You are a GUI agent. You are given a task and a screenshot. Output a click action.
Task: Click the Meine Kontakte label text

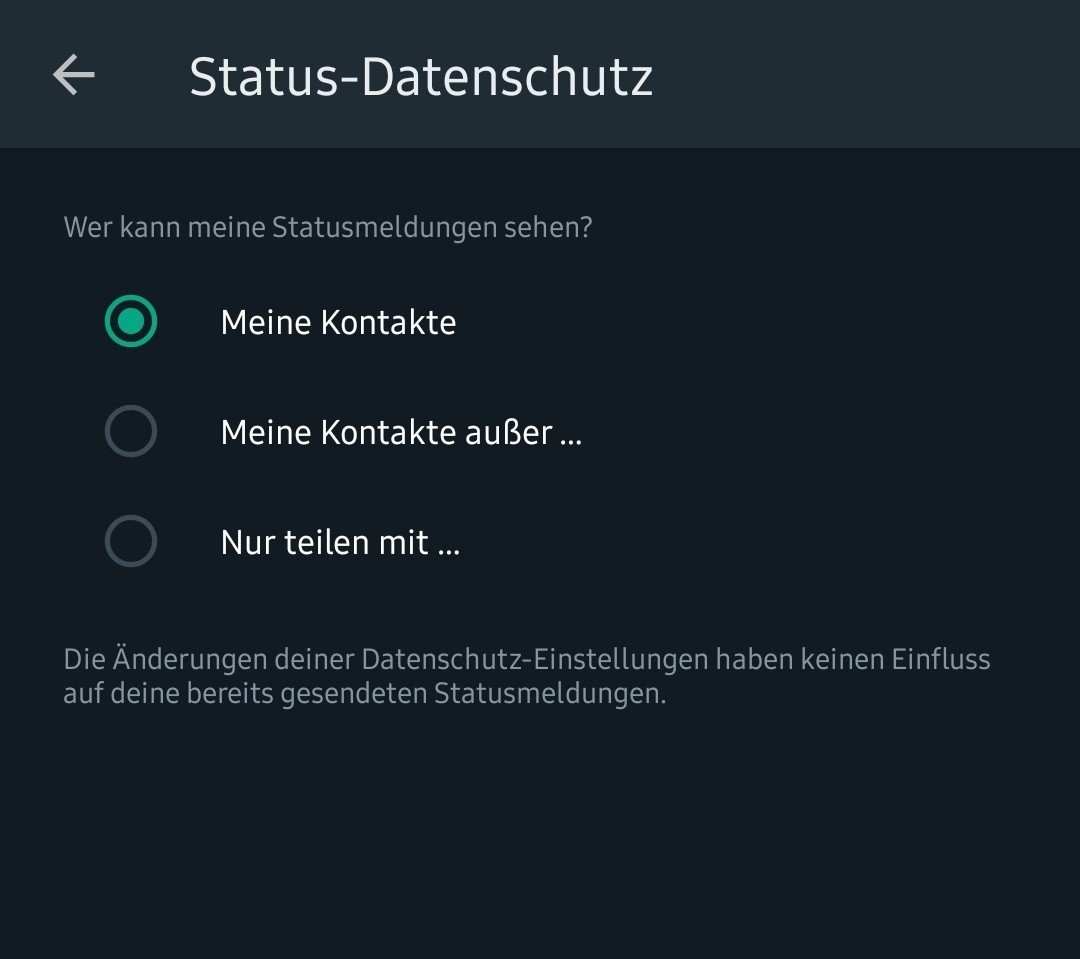(x=338, y=323)
